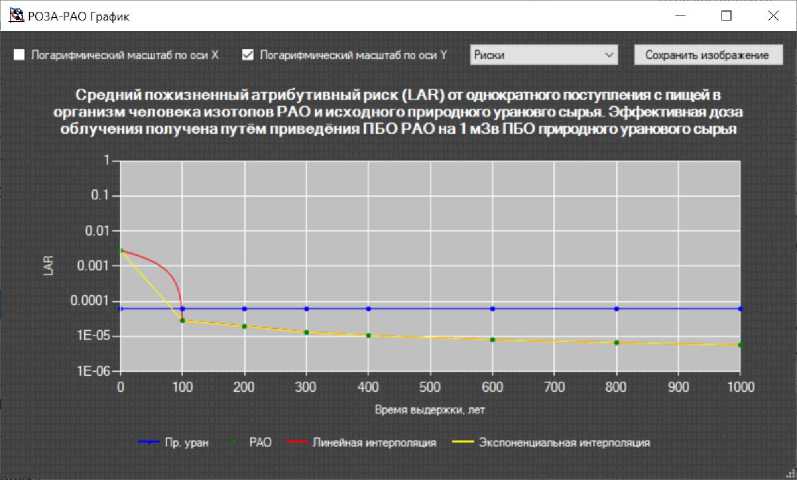
Task: Enable logarithmic scale on X axis checkbox
Action: pyautogui.click(x=19, y=54)
